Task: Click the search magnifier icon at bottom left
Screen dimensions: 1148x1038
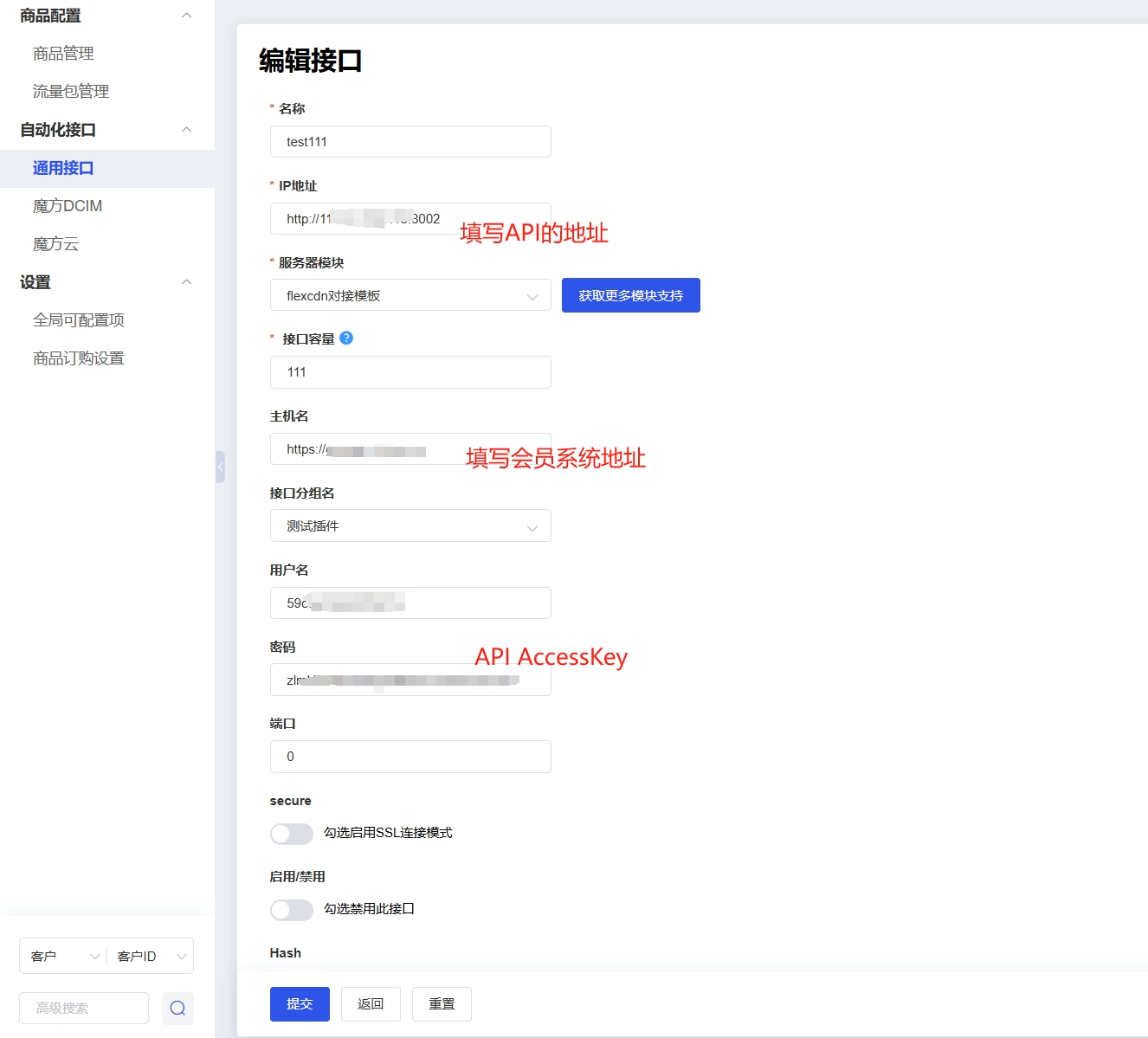Action: (x=177, y=1008)
